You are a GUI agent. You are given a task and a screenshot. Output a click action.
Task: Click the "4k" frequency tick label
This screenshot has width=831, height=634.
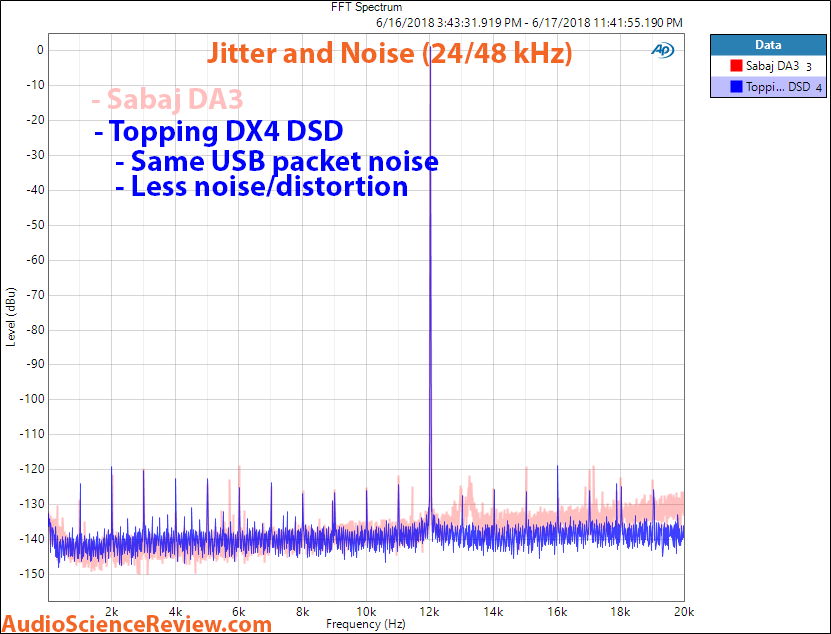pos(175,612)
